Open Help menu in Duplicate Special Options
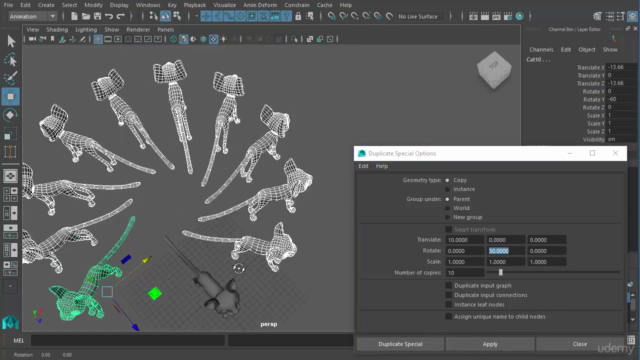 tap(382, 166)
